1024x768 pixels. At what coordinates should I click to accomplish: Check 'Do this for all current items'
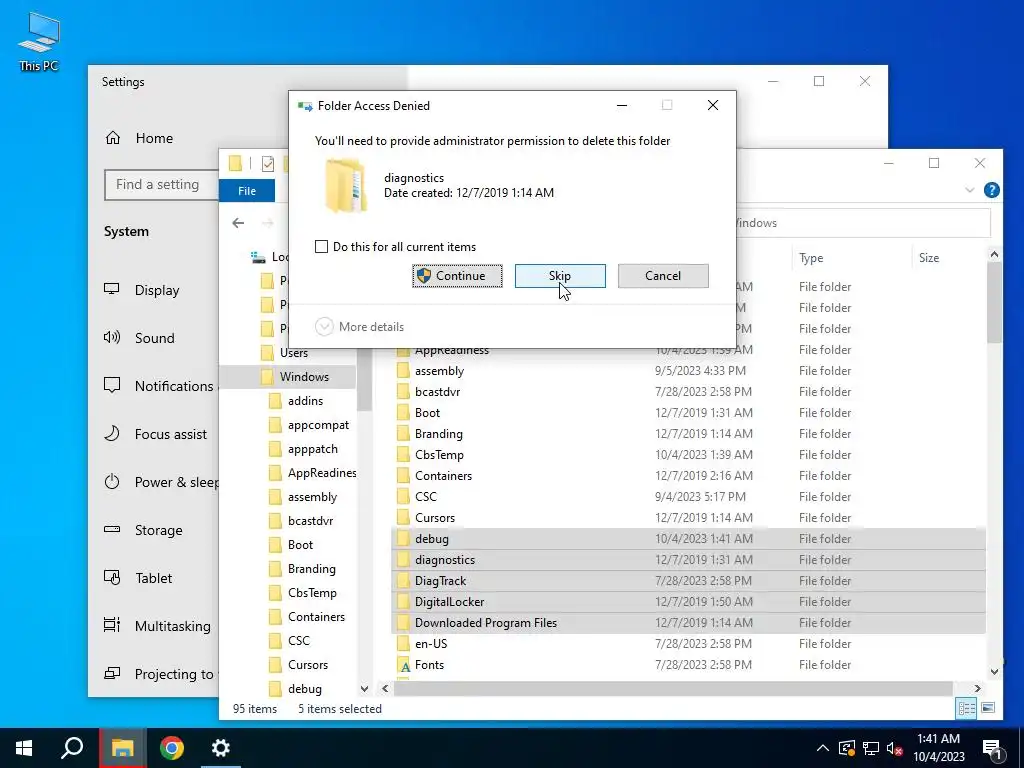(x=321, y=246)
